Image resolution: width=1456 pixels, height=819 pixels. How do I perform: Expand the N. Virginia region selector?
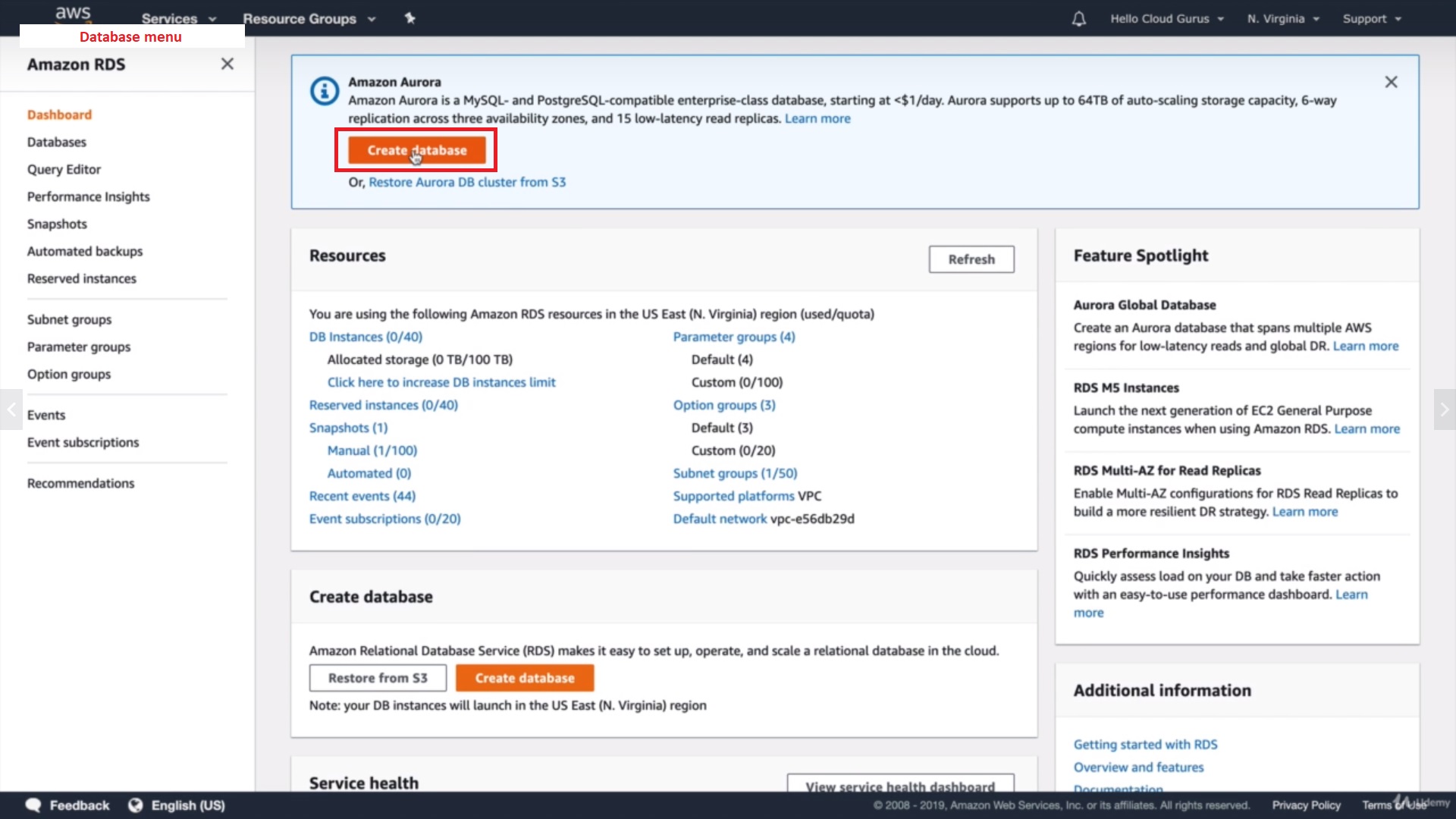point(1283,18)
